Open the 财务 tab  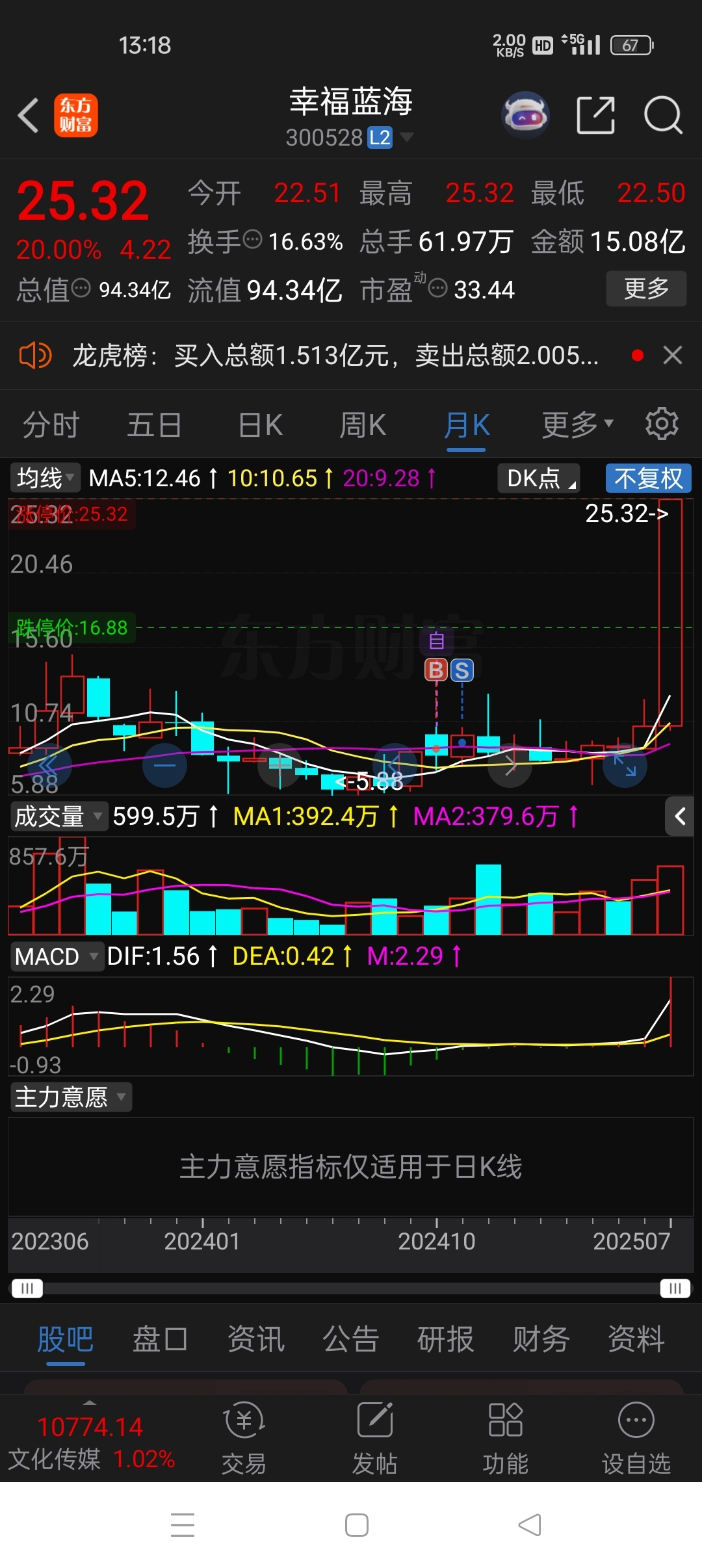(541, 1339)
